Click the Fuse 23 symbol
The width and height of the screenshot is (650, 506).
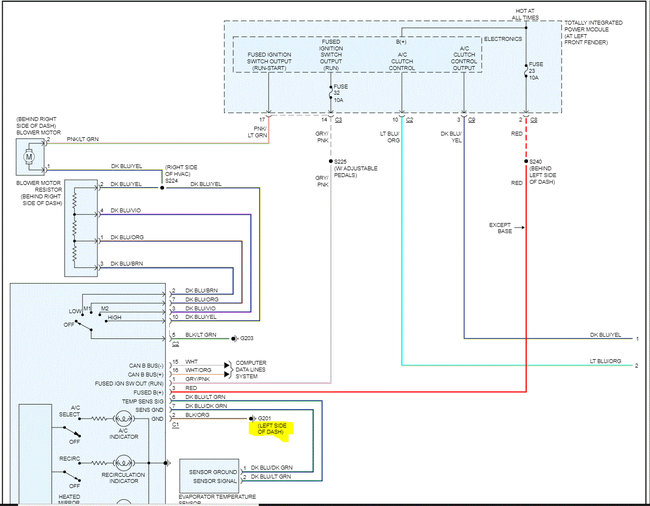point(526,71)
